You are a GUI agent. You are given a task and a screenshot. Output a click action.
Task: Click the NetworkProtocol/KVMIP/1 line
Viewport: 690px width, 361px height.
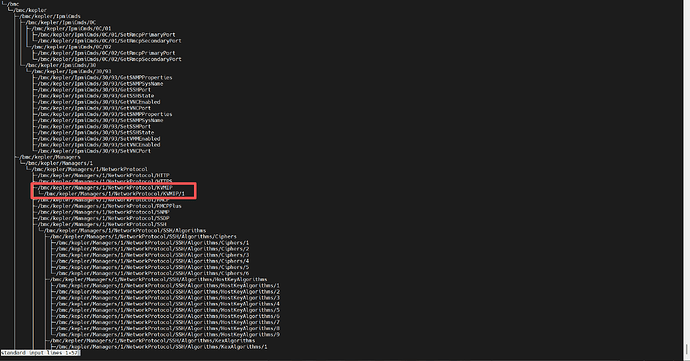(x=114, y=194)
